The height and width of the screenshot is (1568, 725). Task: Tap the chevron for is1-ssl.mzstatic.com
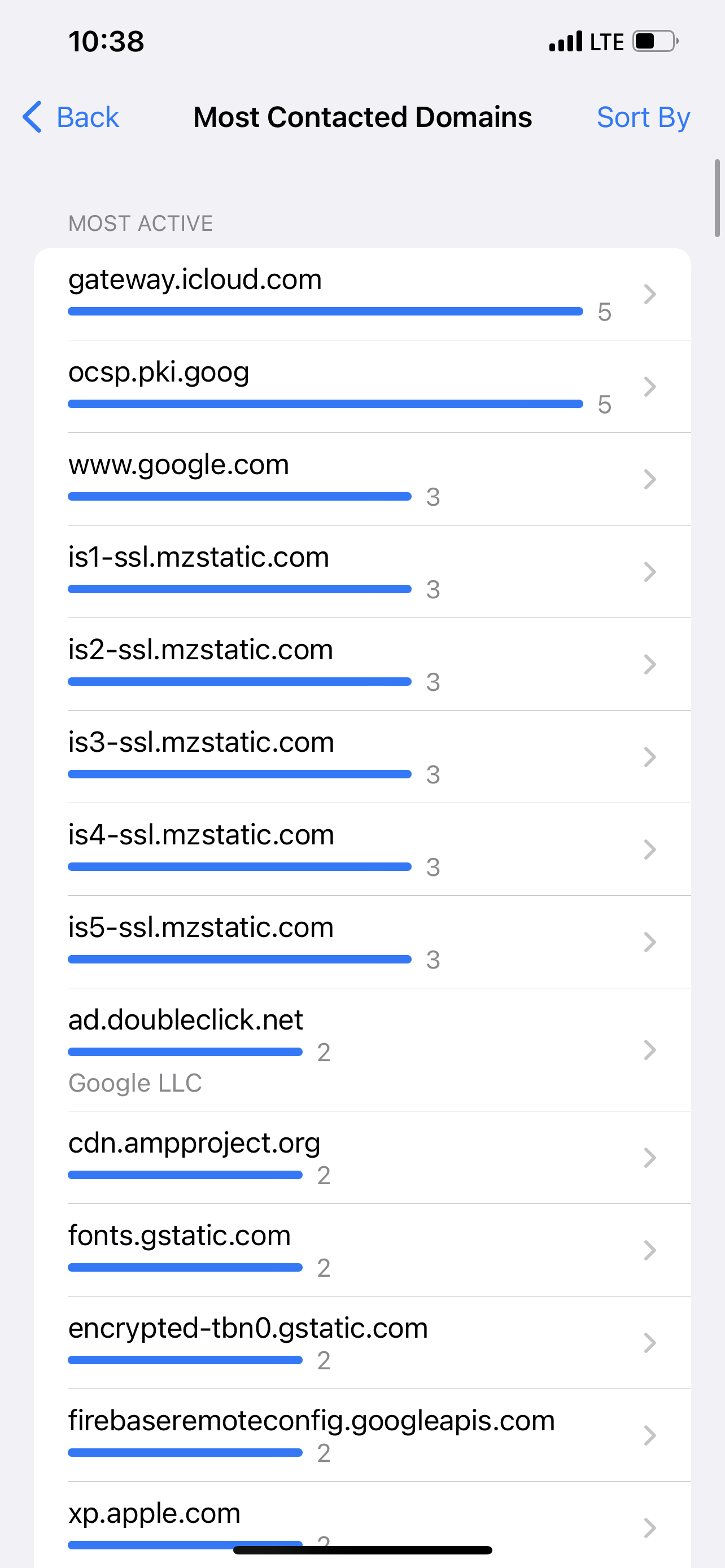point(649,572)
